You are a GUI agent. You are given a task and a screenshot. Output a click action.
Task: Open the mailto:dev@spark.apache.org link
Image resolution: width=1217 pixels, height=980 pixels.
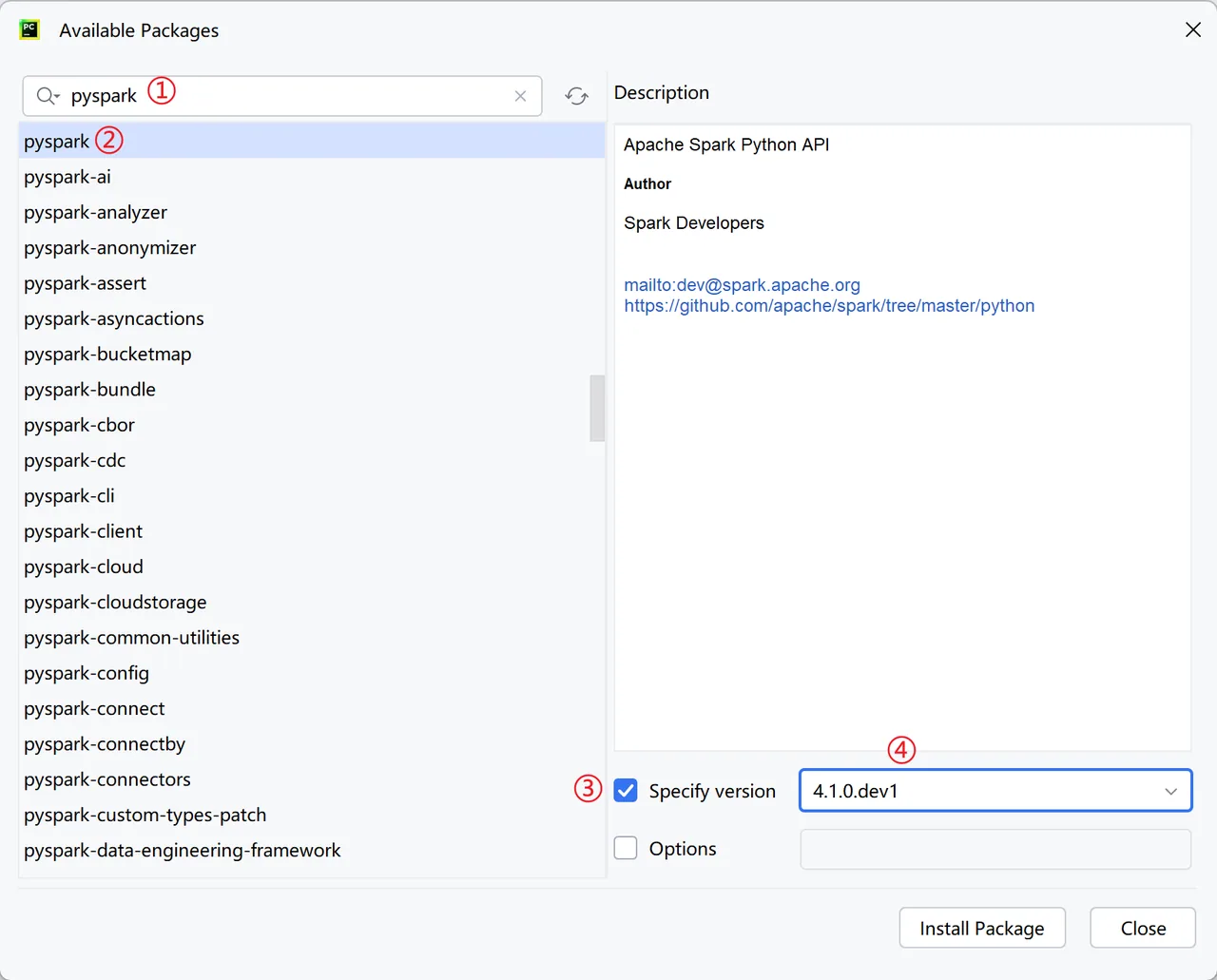[x=742, y=285]
